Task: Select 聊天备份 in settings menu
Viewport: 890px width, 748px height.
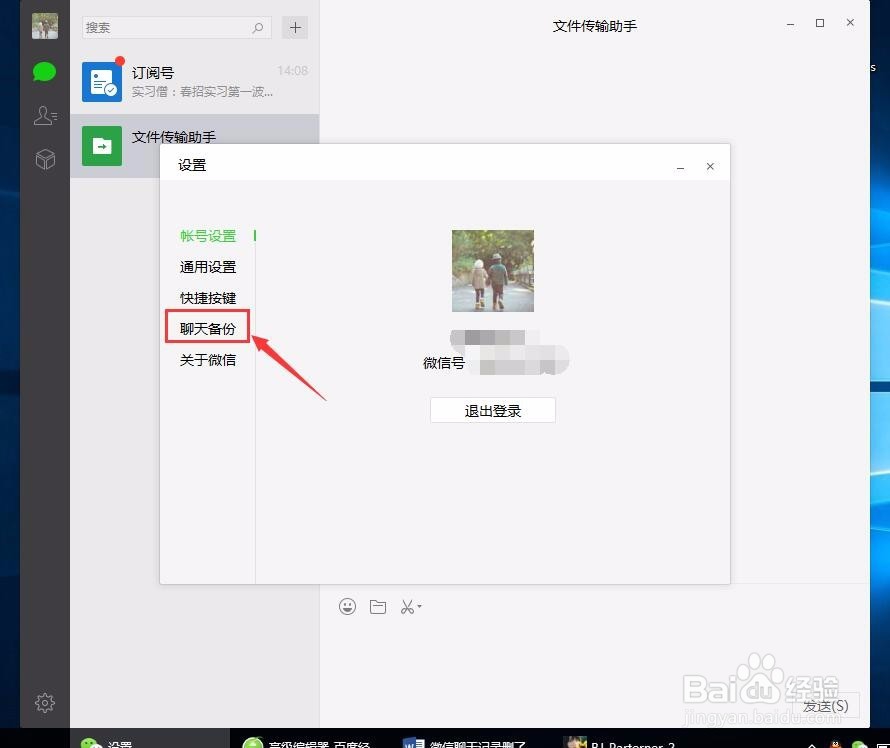Action: [x=208, y=329]
